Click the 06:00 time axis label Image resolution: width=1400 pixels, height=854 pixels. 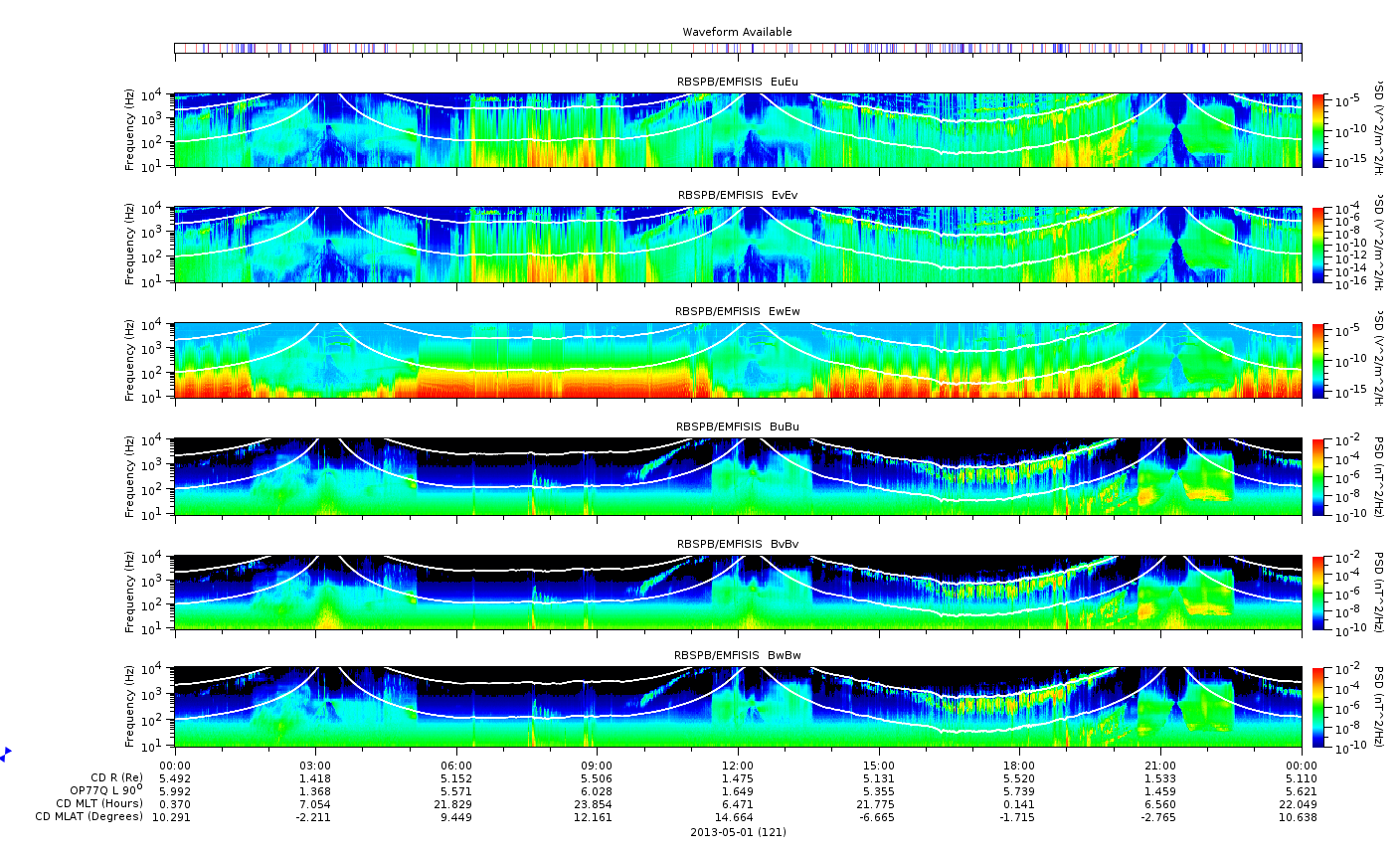pos(456,766)
